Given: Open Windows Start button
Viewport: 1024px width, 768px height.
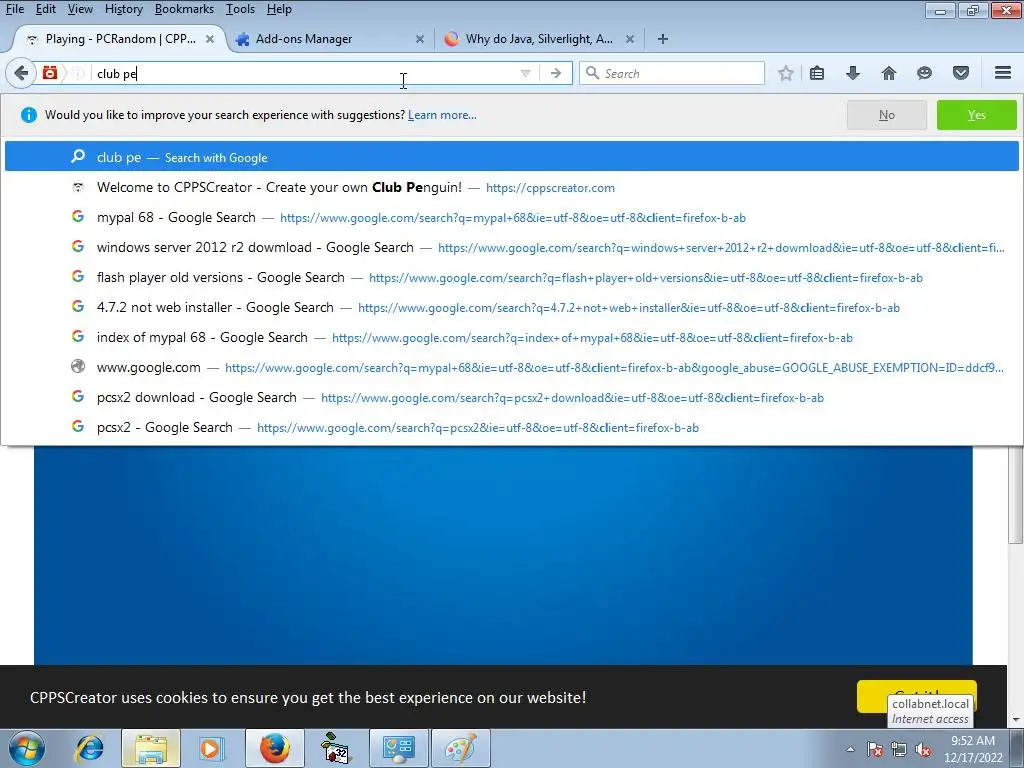Looking at the screenshot, I should 26,748.
